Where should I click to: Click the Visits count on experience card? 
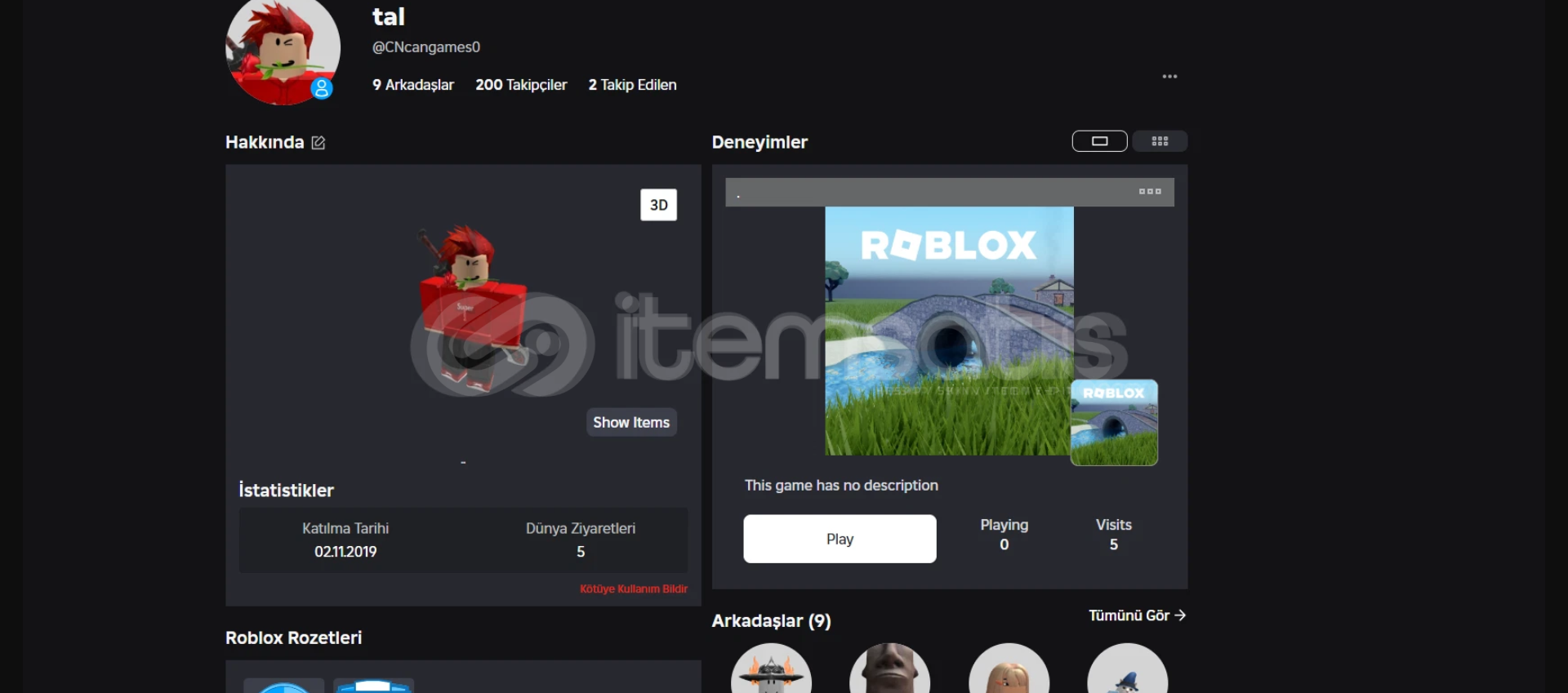pyautogui.click(x=1113, y=544)
